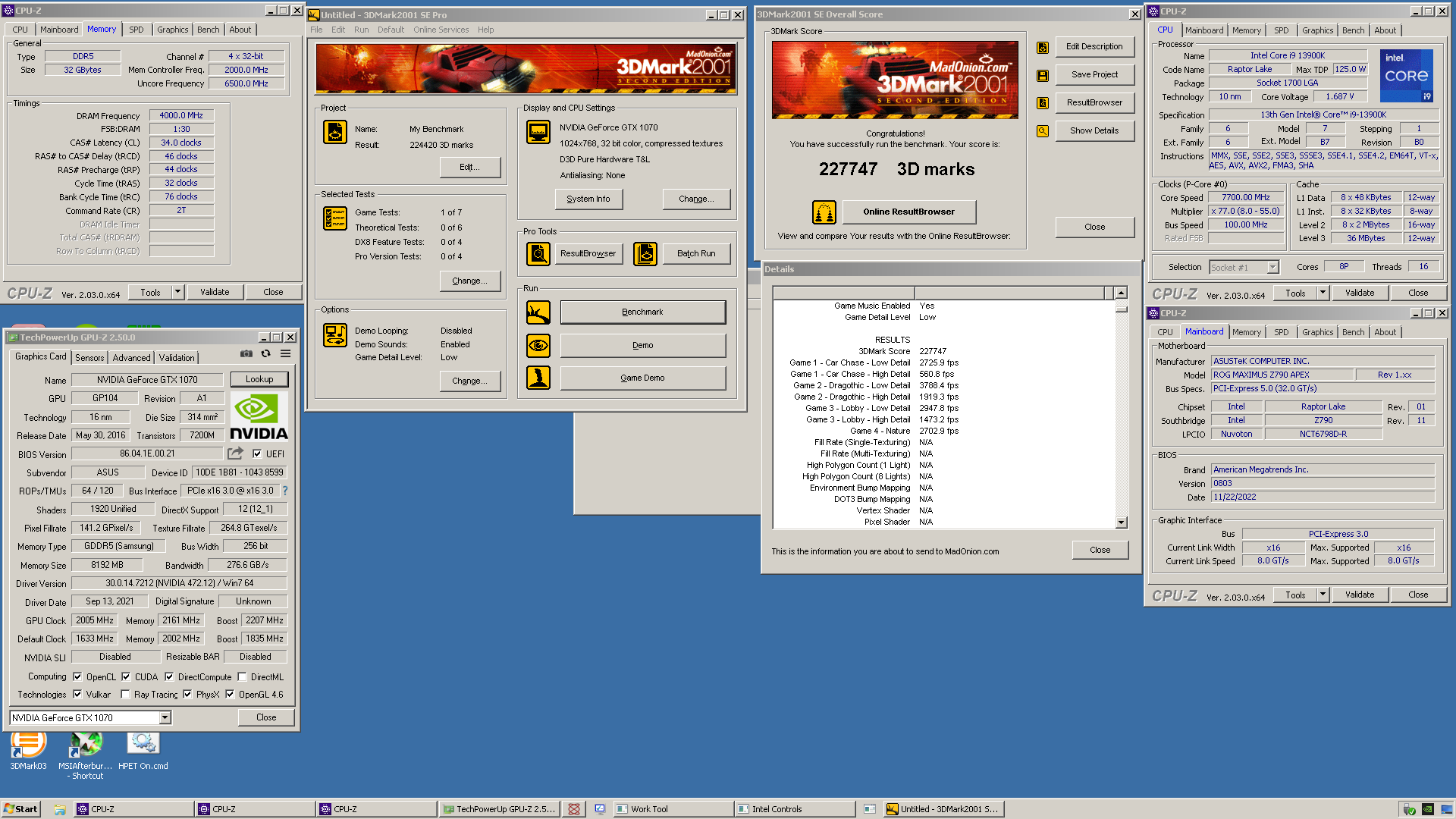Screen dimensions: 1456x819
Task: Click the Show Details magnifier icon
Action: pos(1043,130)
